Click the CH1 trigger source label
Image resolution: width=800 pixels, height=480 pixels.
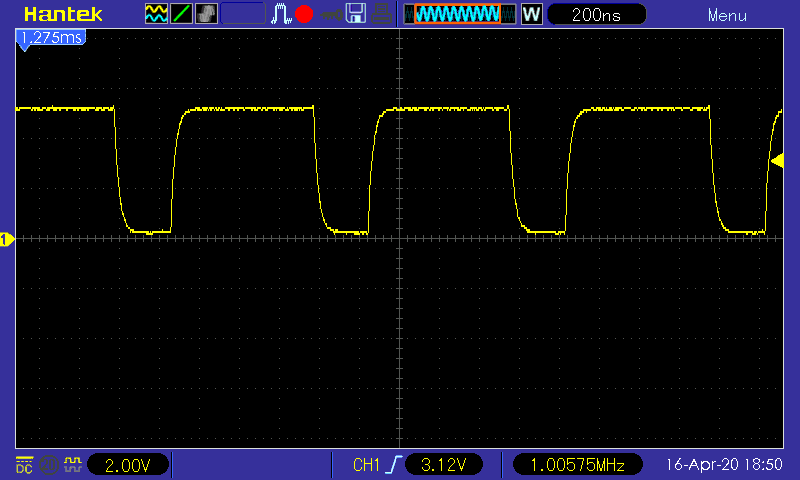(x=366, y=465)
